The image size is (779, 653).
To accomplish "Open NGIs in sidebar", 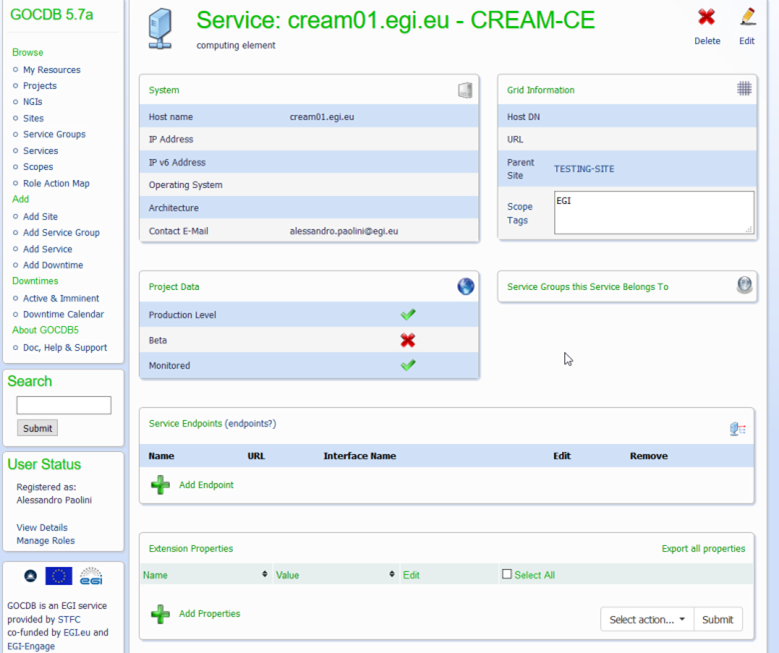I will point(33,101).
